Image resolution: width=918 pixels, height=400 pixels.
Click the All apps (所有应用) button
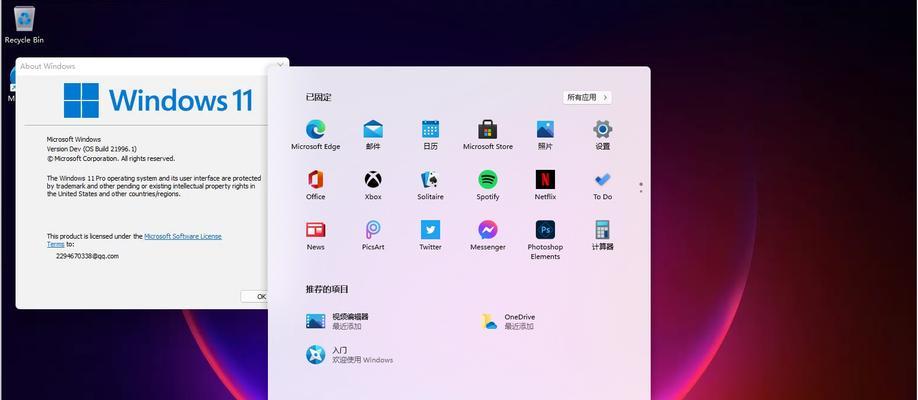(x=587, y=97)
